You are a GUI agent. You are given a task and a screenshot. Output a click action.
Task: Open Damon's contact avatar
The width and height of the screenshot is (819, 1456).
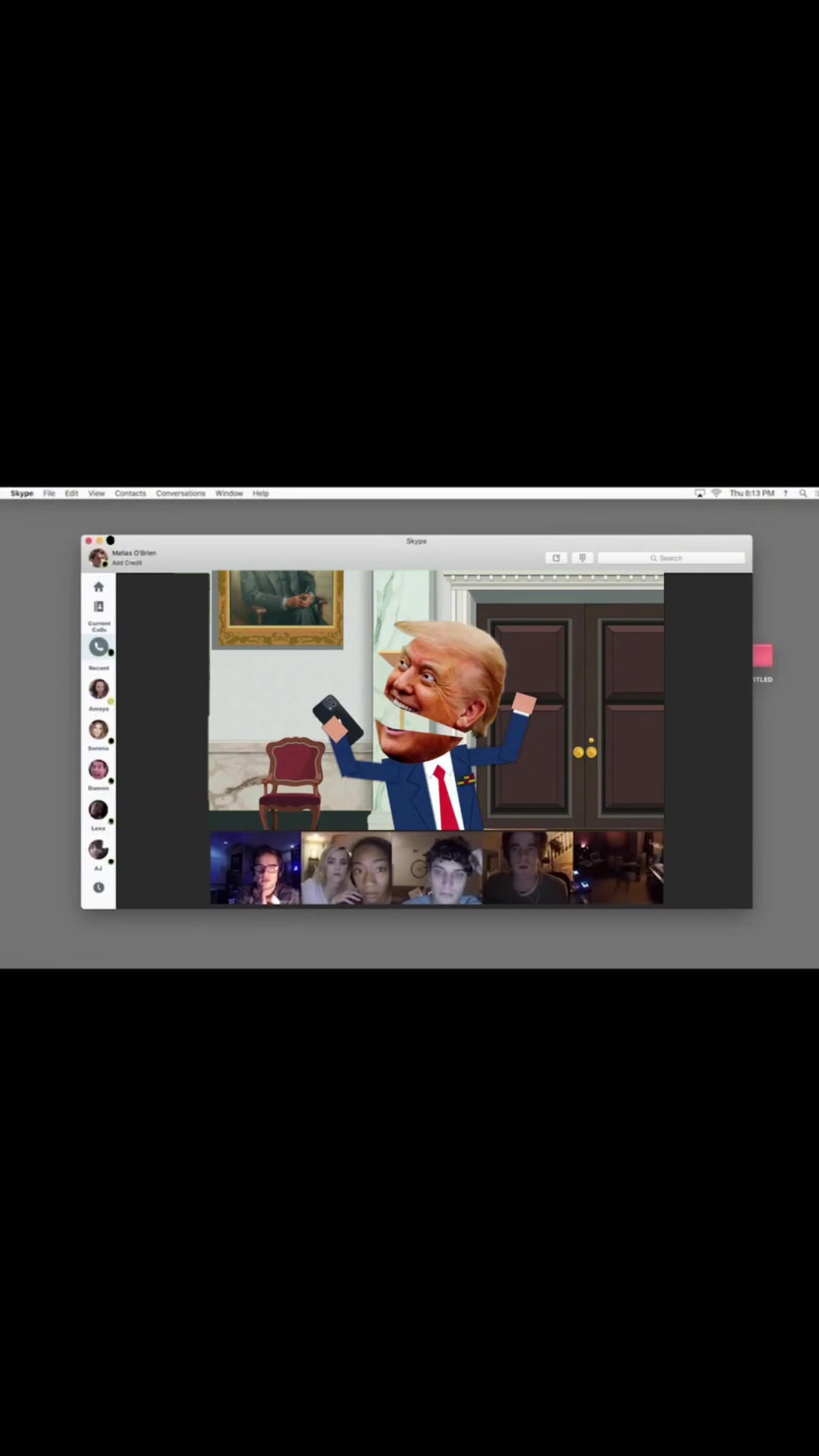tap(99, 770)
